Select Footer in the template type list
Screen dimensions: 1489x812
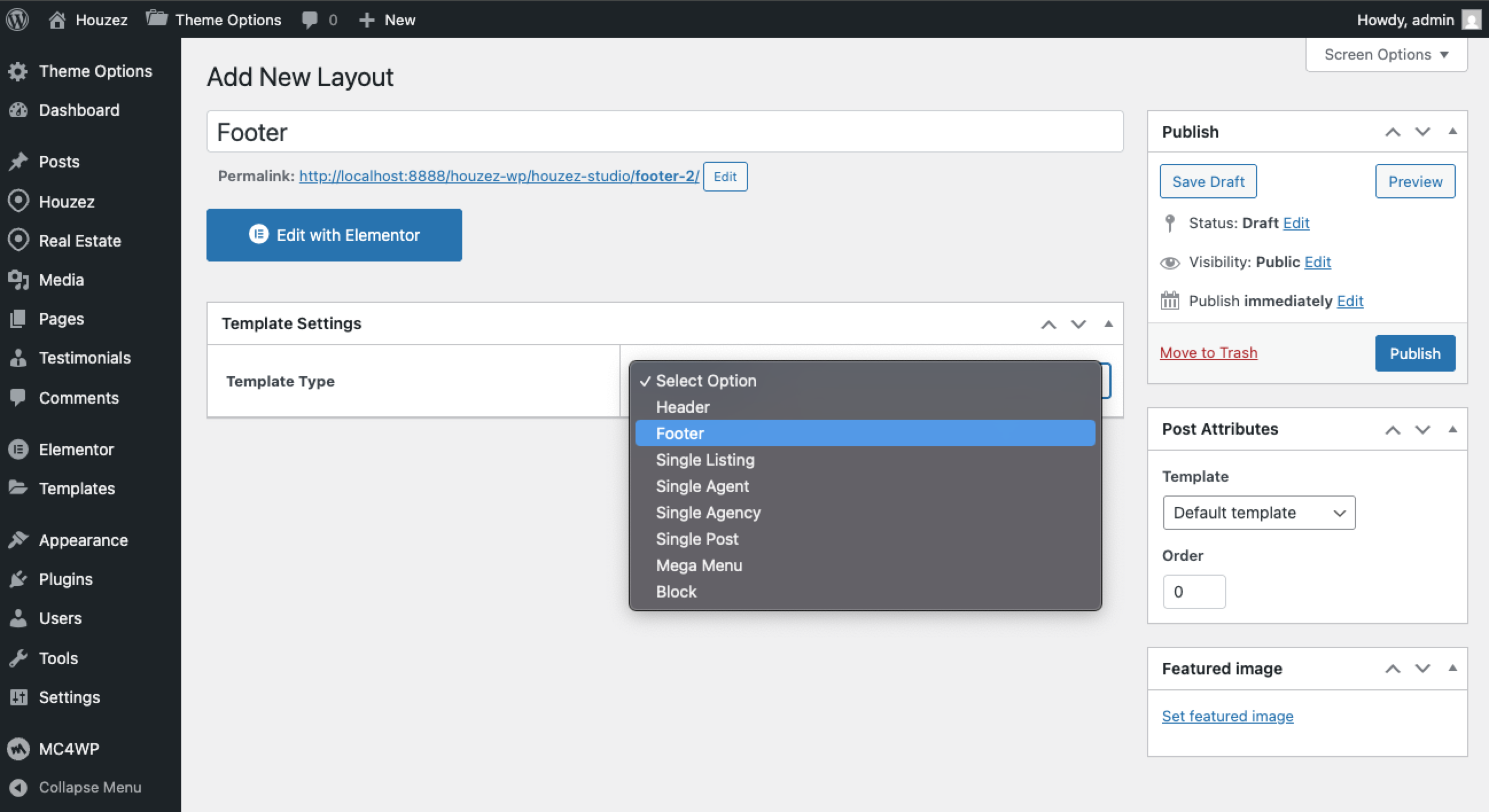[x=865, y=433]
